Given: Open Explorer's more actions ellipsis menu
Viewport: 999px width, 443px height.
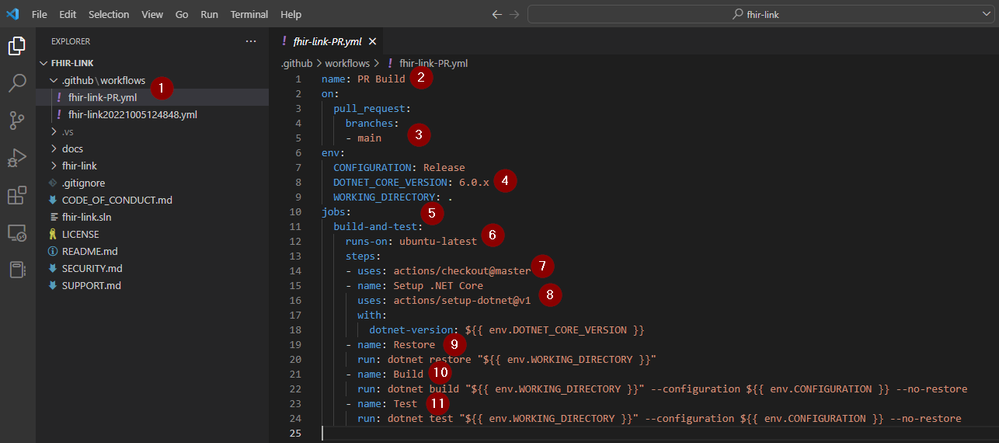Looking at the screenshot, I should 250,41.
